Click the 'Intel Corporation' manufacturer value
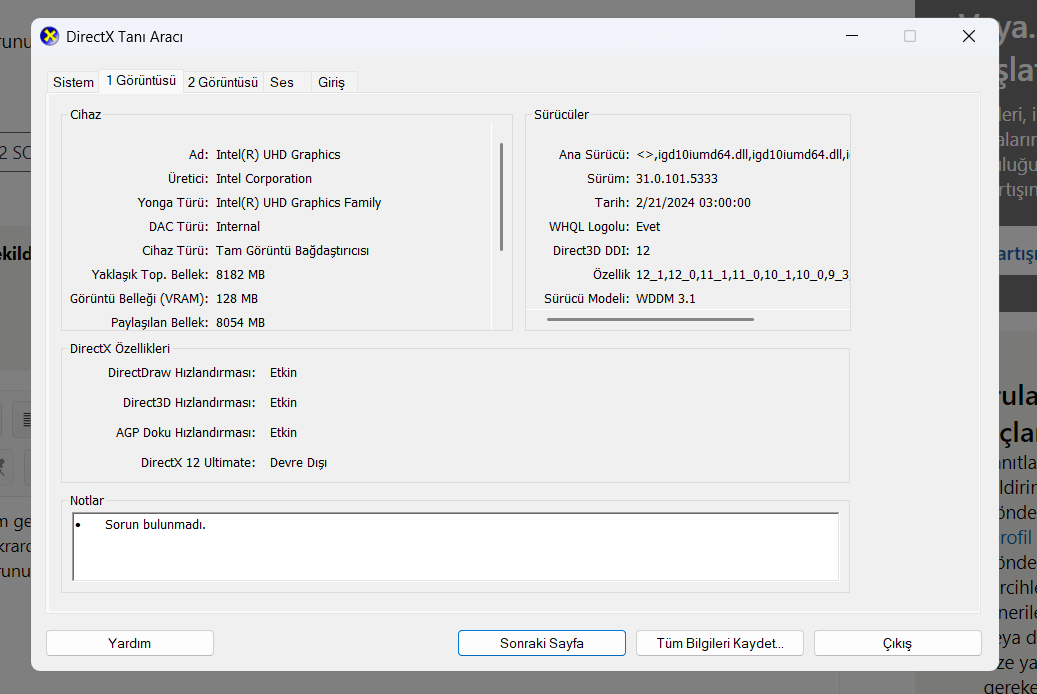This screenshot has height=694, width=1037. [264, 179]
